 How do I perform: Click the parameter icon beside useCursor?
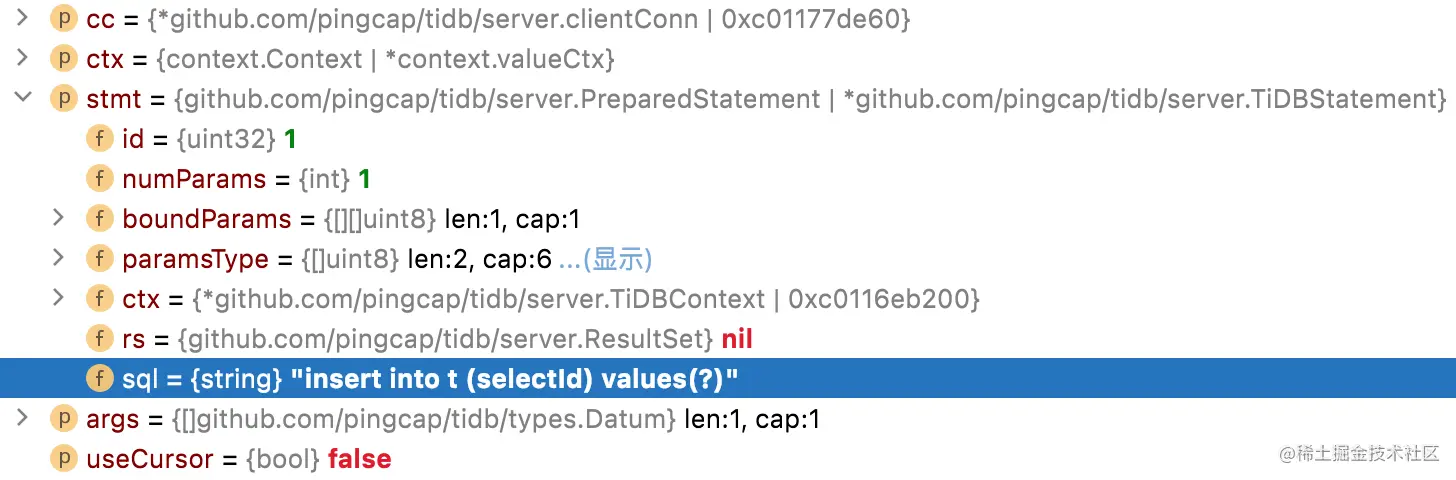coord(63,459)
